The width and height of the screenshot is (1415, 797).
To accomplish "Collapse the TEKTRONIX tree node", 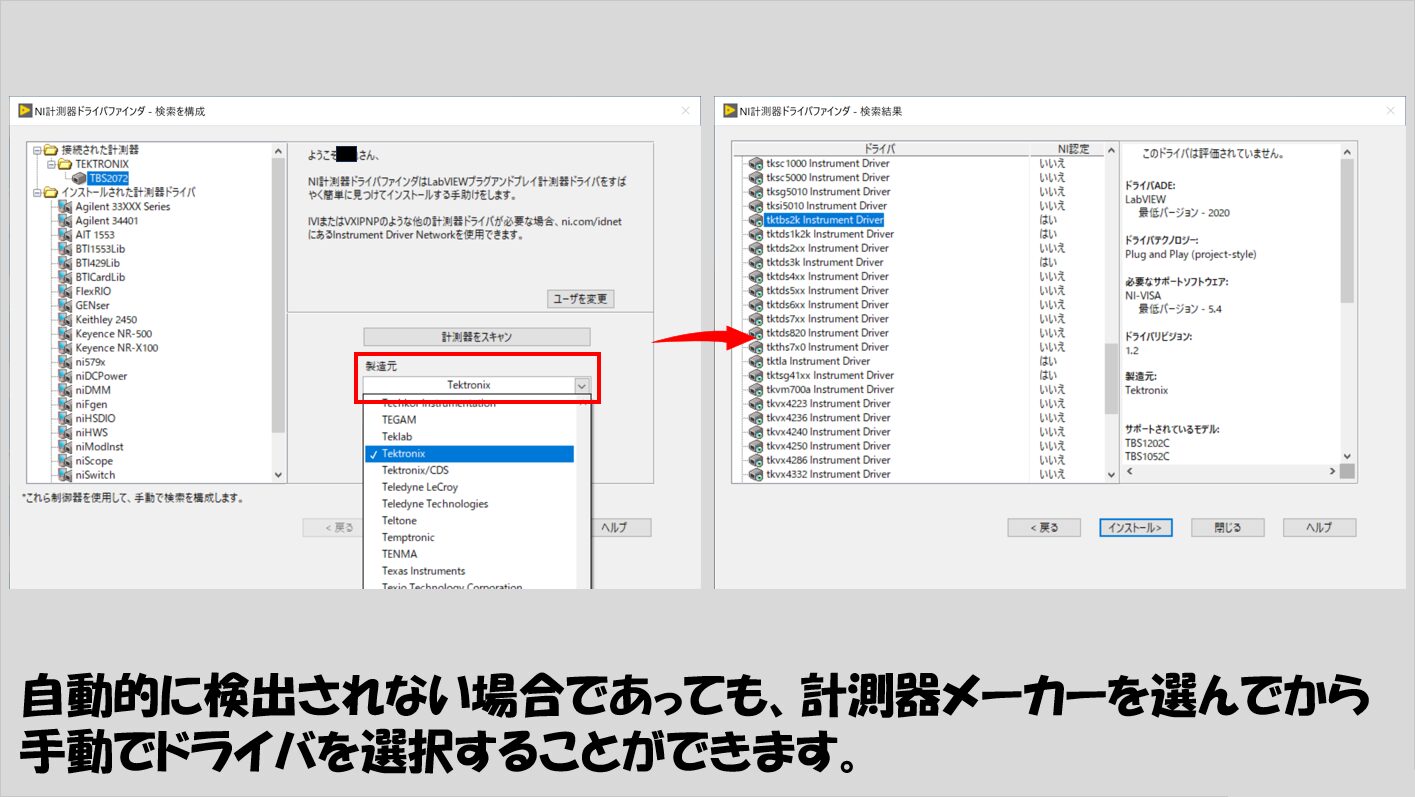I will (51, 164).
